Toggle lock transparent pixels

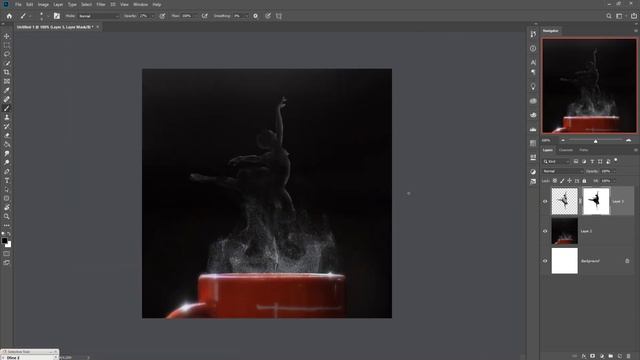tap(555, 181)
